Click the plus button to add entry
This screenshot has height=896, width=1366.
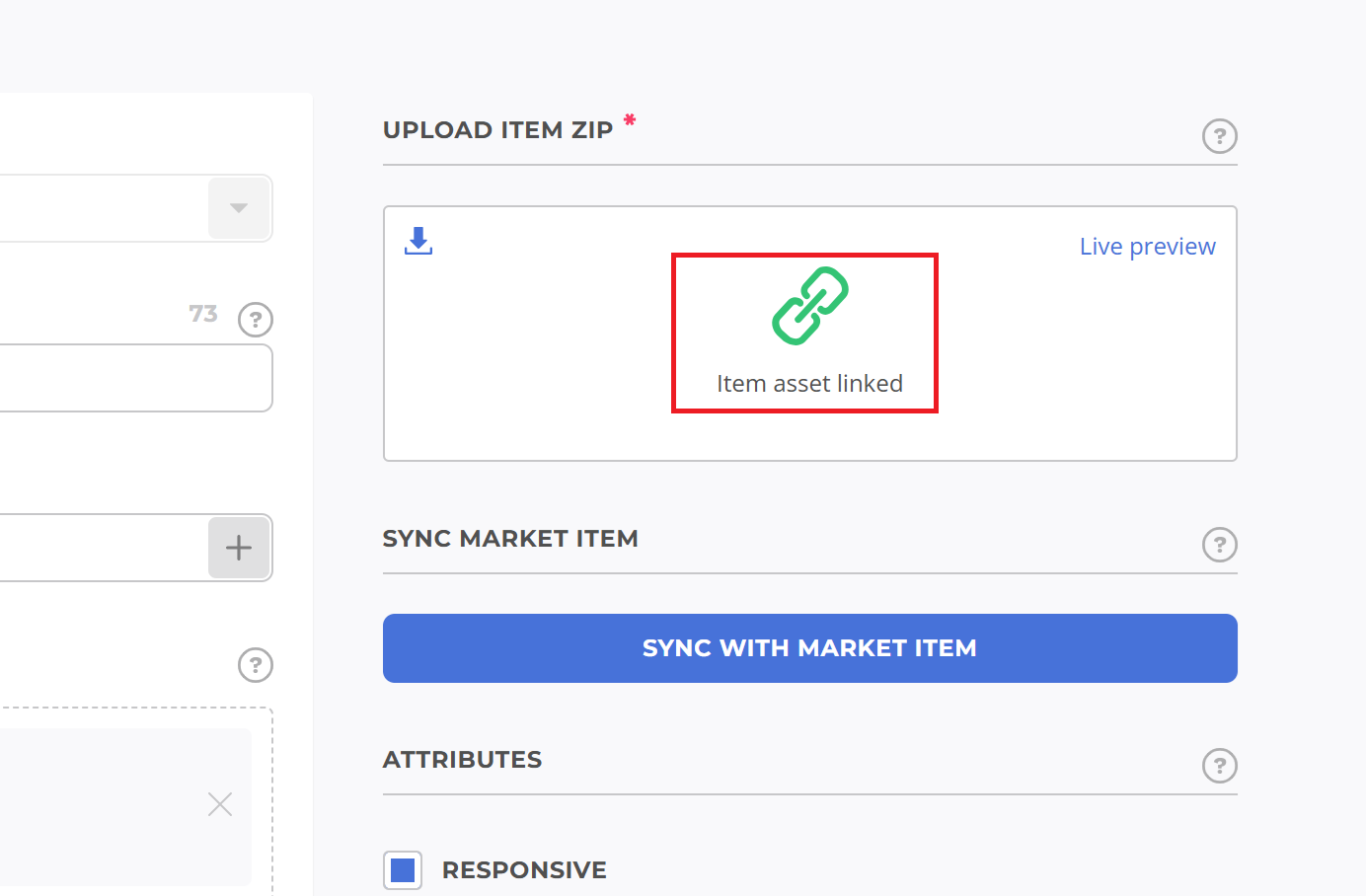coord(239,548)
